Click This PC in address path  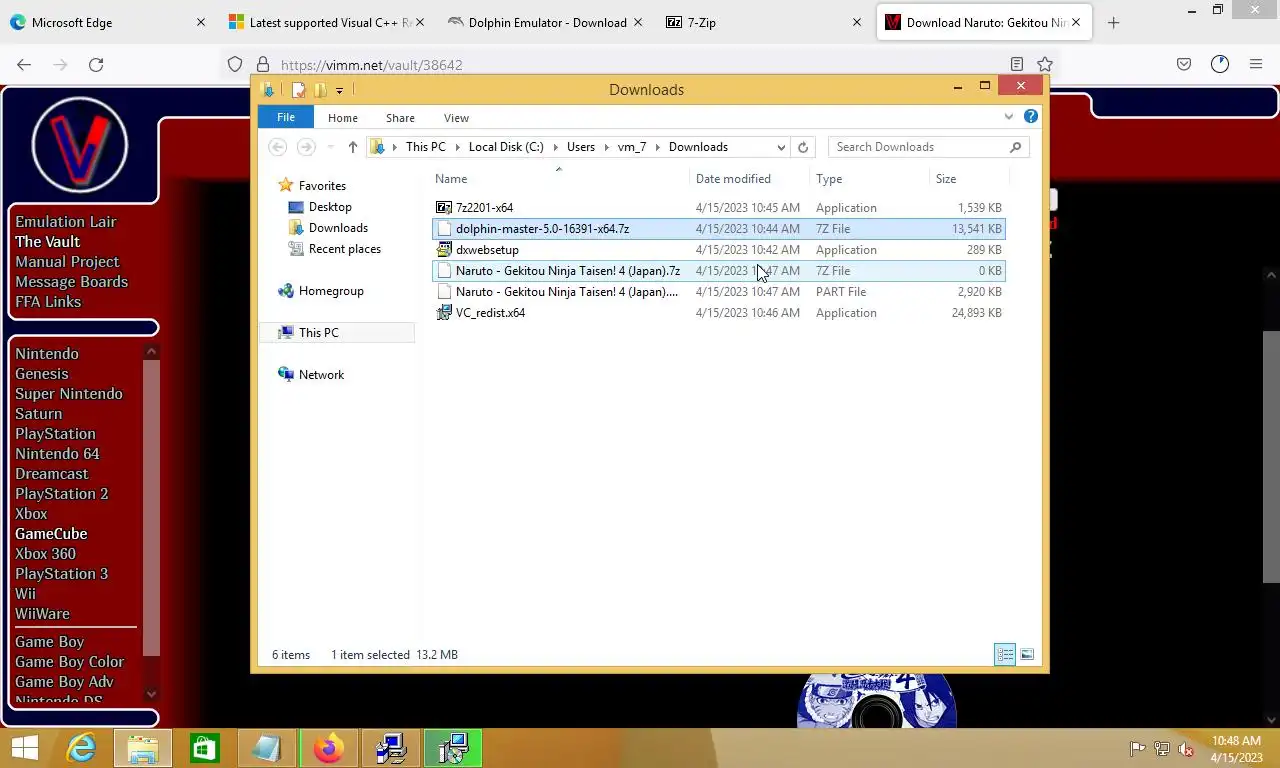tap(426, 147)
